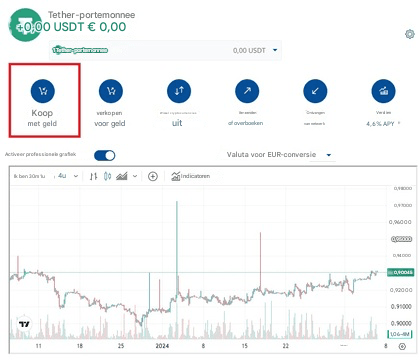Open the Indicatoren menu
This screenshot has height=360, width=420.
click(x=191, y=176)
